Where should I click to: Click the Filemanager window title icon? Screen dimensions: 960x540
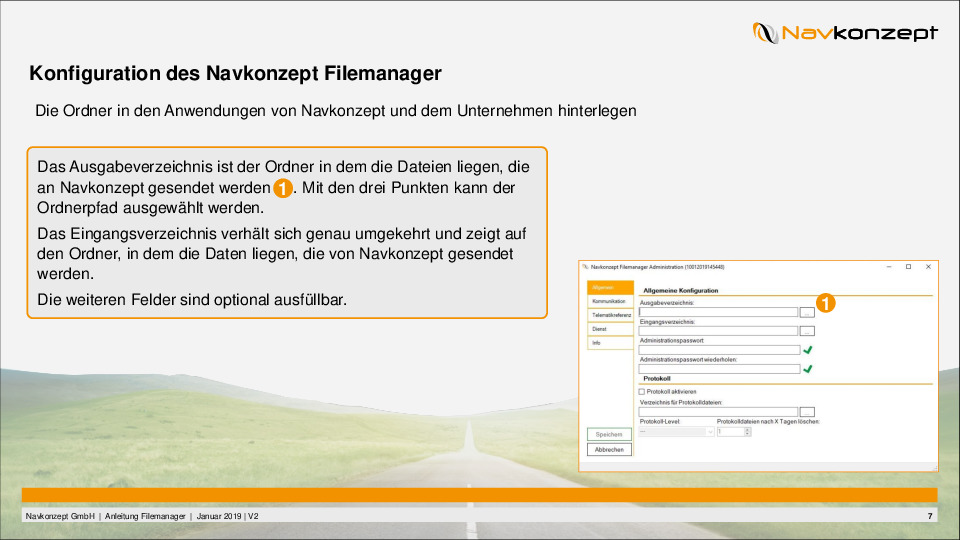pyautogui.click(x=585, y=267)
